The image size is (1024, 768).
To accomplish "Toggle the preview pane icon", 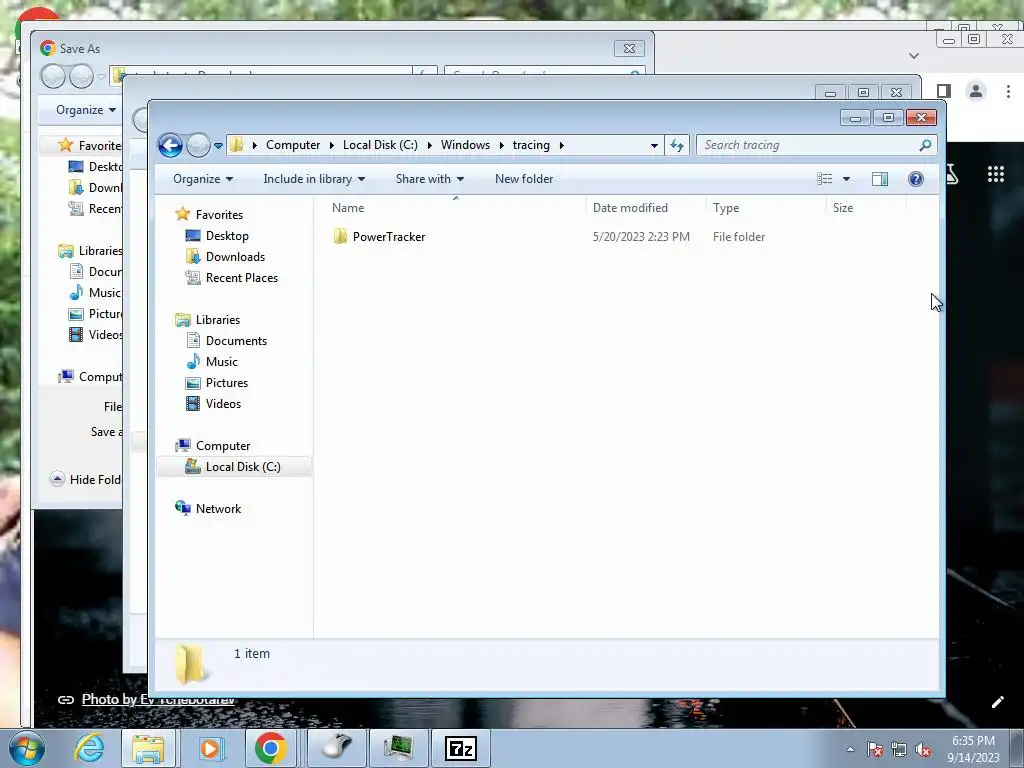I will [880, 179].
